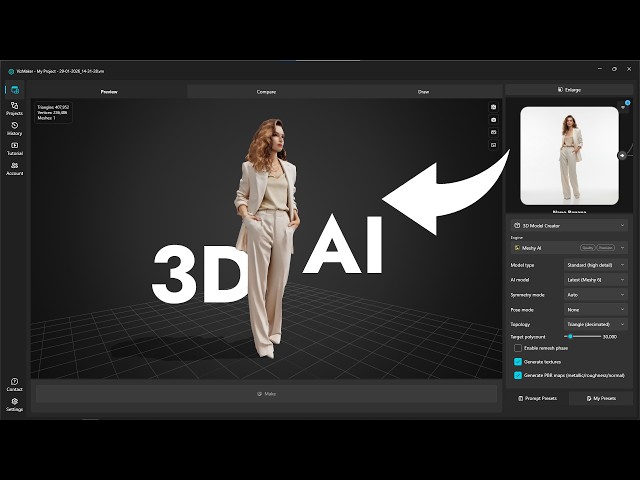
Task: Click the third icon in the viewport toolbar
Action: point(493,132)
